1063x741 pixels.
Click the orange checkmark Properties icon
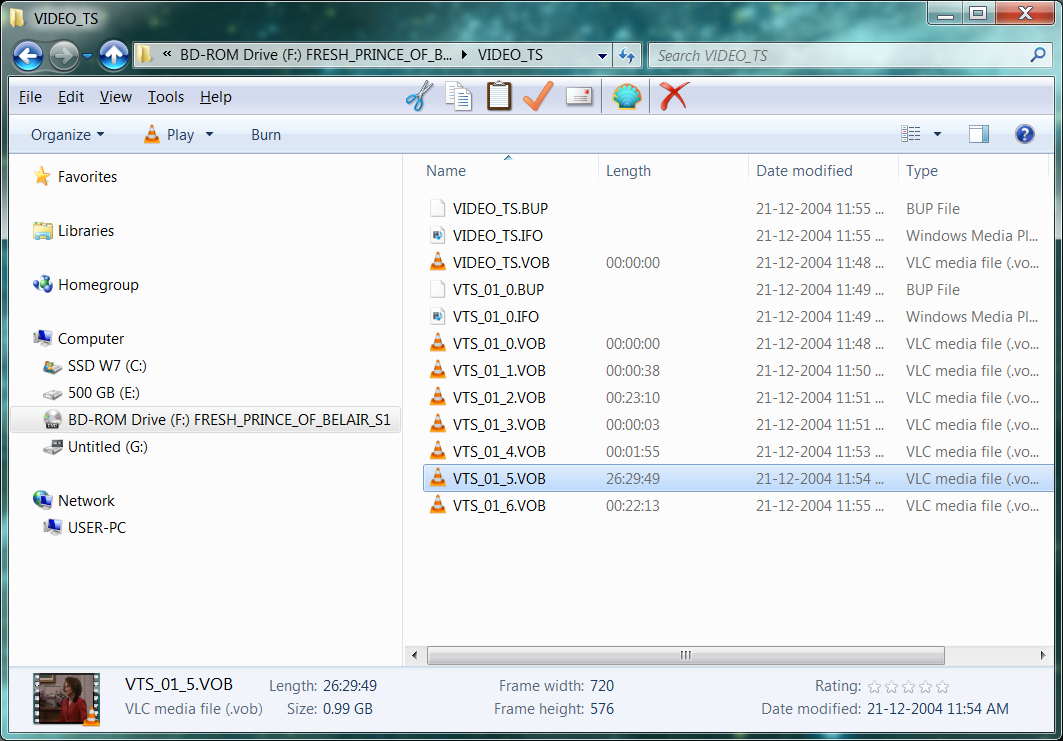click(x=538, y=96)
